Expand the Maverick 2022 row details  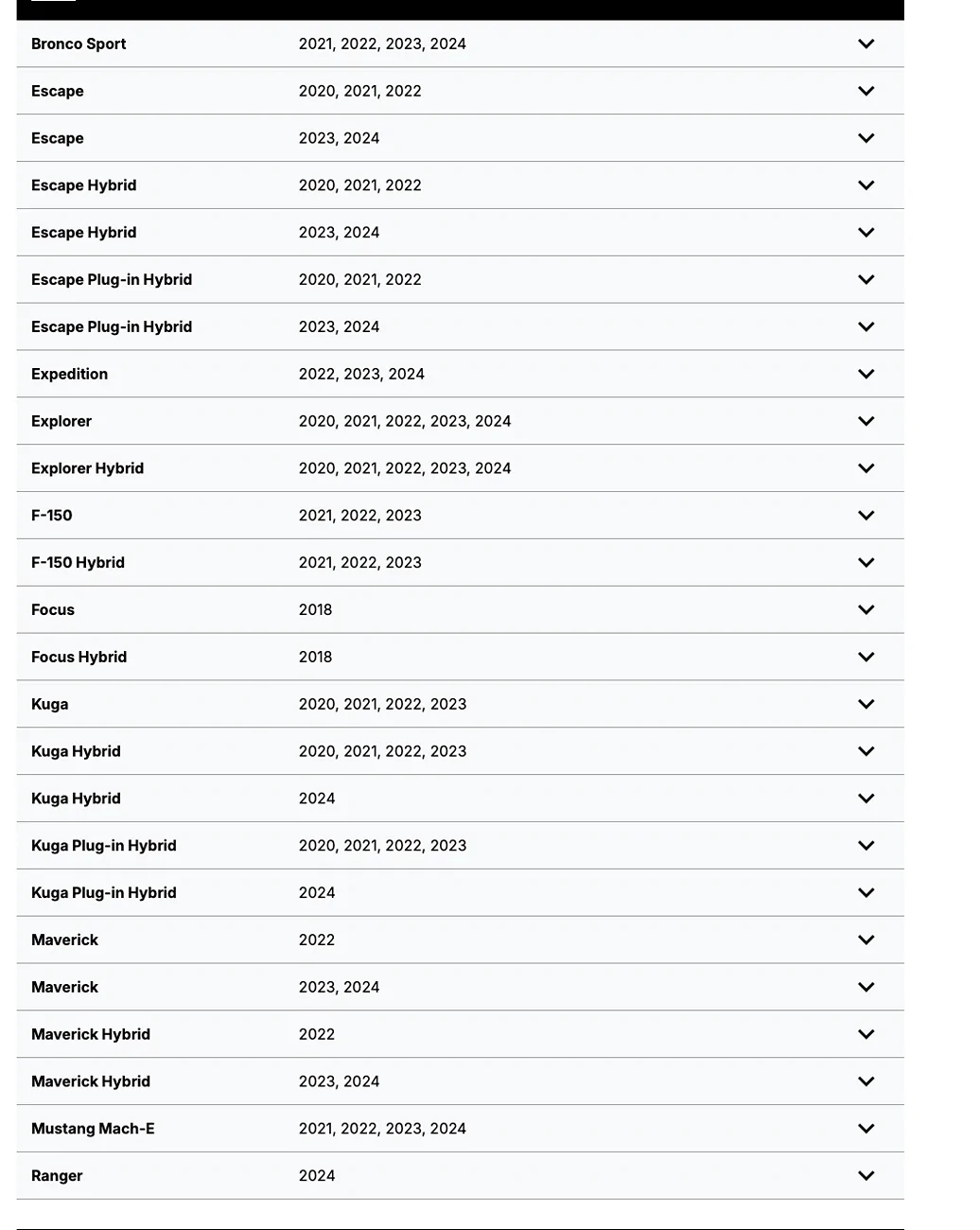click(866, 940)
